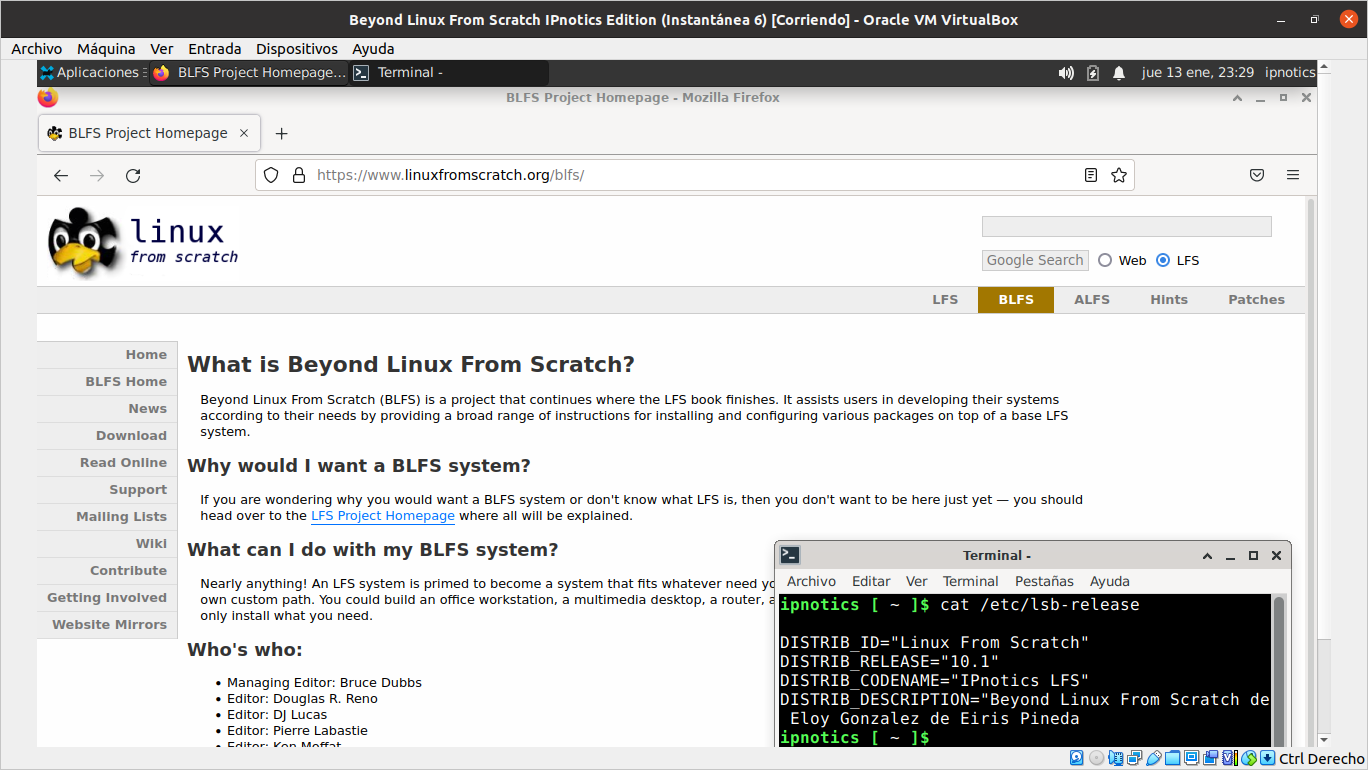Click VirtualBox network status icon
This screenshot has width=1368, height=770.
pyautogui.click(x=1134, y=758)
